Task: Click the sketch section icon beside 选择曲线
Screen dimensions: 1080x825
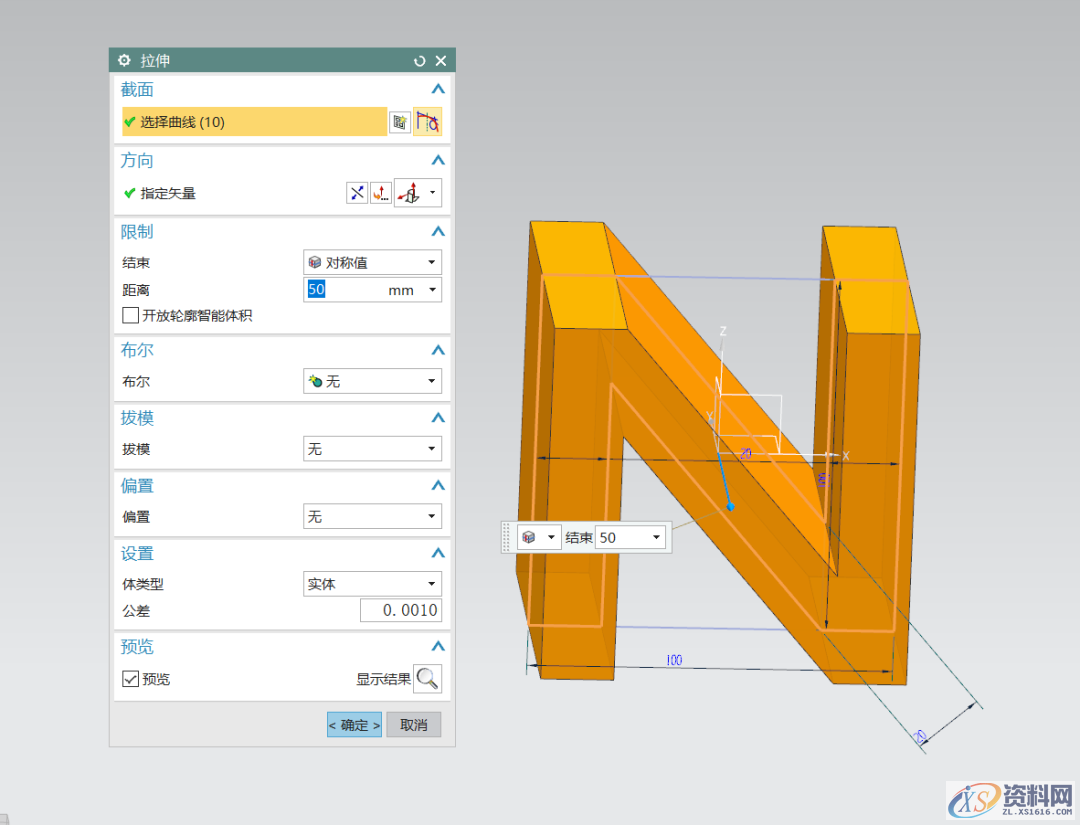Action: [400, 122]
